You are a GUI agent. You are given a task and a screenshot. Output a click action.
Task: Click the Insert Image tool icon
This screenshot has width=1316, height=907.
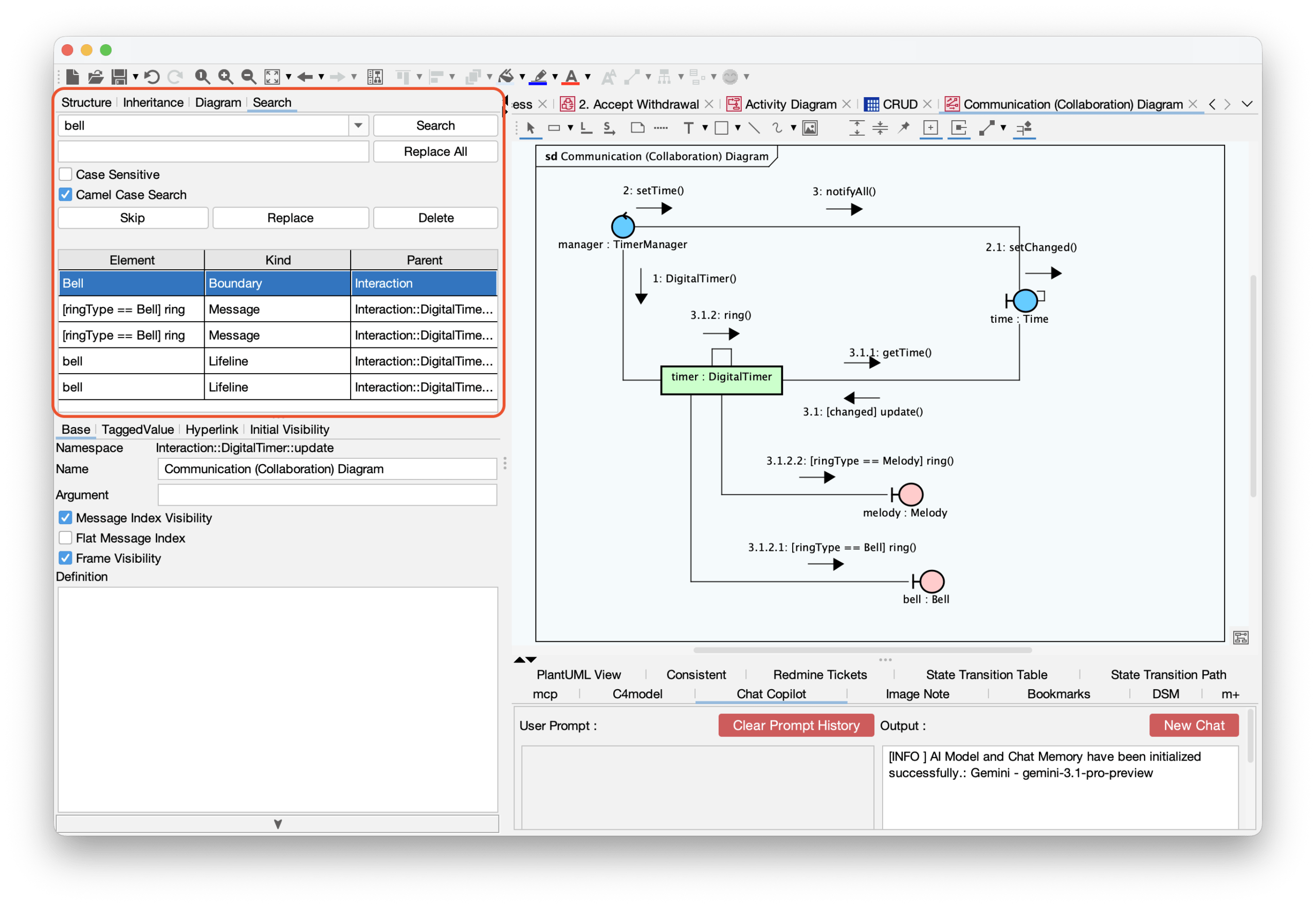(x=810, y=128)
